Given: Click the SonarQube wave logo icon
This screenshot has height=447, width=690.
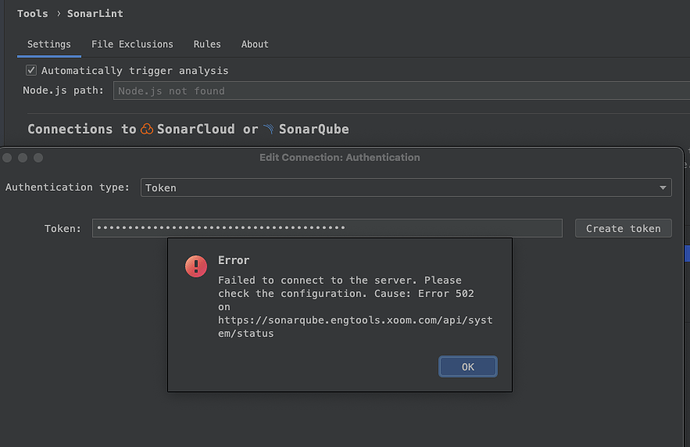Looking at the screenshot, I should coord(268,129).
